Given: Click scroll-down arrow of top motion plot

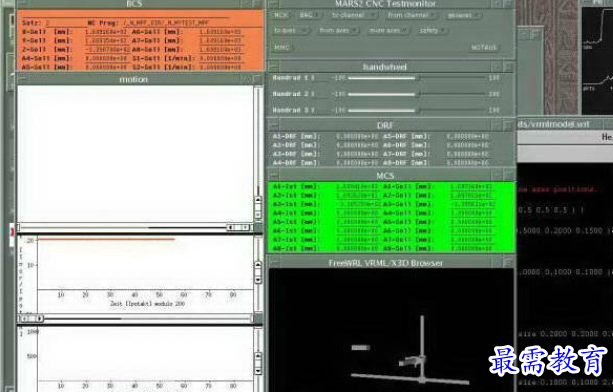Looking at the screenshot, I should pos(258,215).
